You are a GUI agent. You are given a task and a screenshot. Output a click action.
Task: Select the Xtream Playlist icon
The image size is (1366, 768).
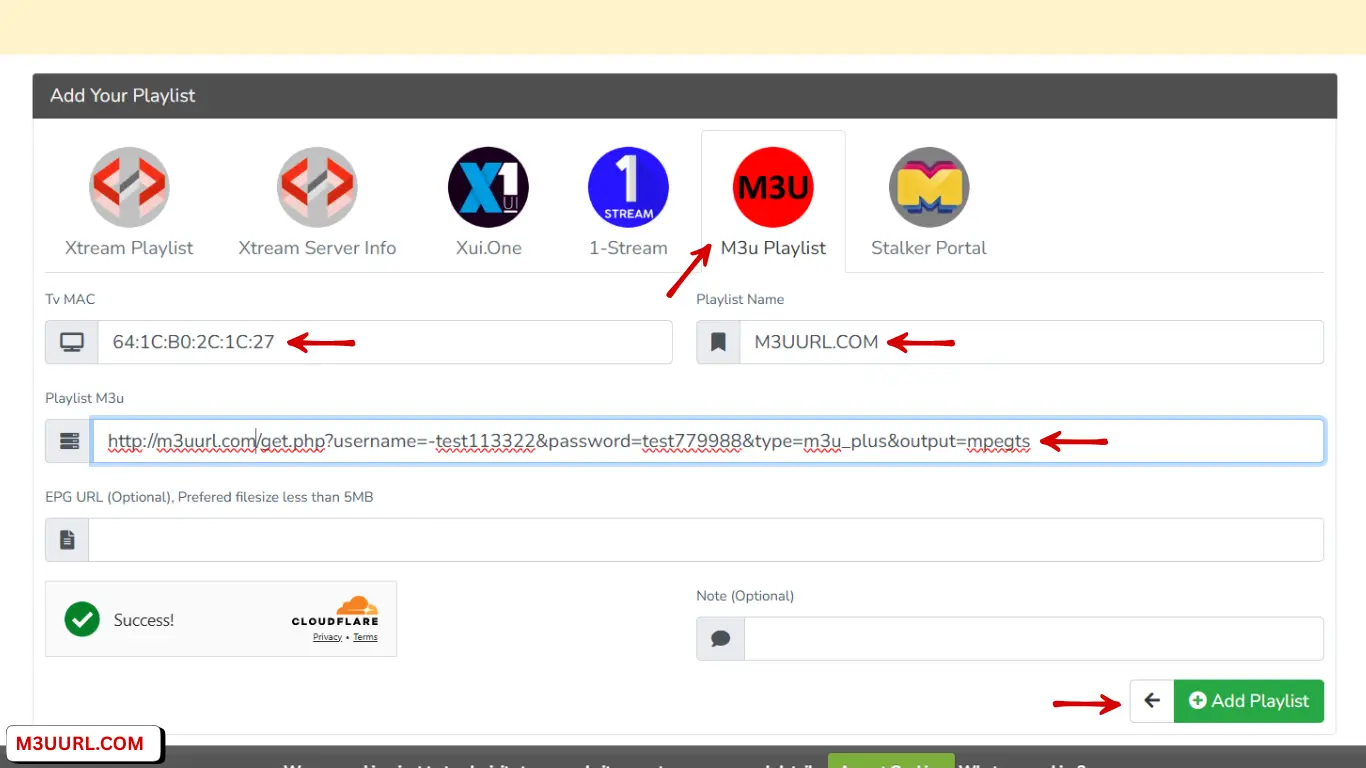[129, 187]
